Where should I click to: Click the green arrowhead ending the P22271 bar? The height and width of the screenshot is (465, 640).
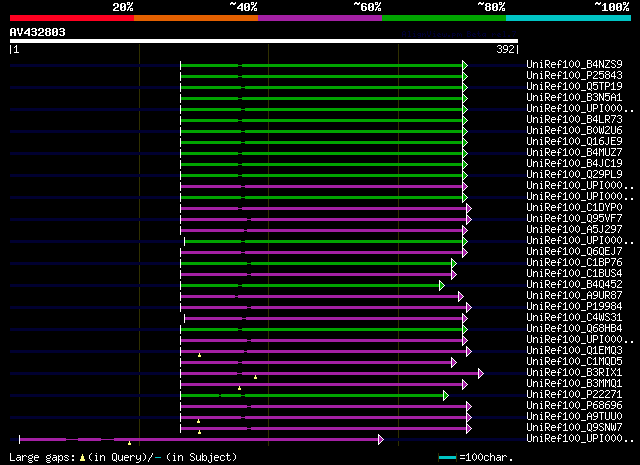(446, 395)
